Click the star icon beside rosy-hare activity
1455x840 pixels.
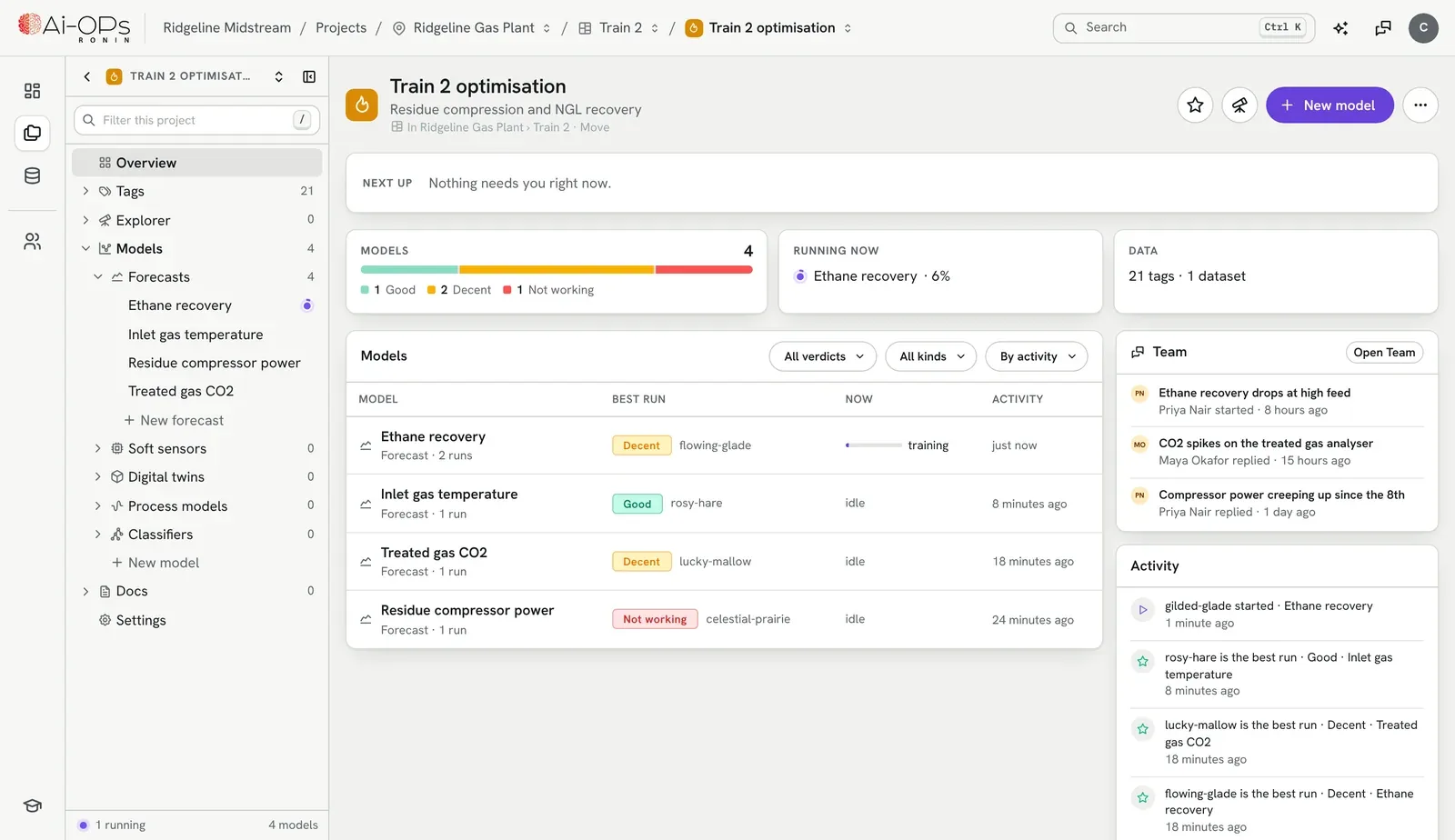pyautogui.click(x=1143, y=662)
